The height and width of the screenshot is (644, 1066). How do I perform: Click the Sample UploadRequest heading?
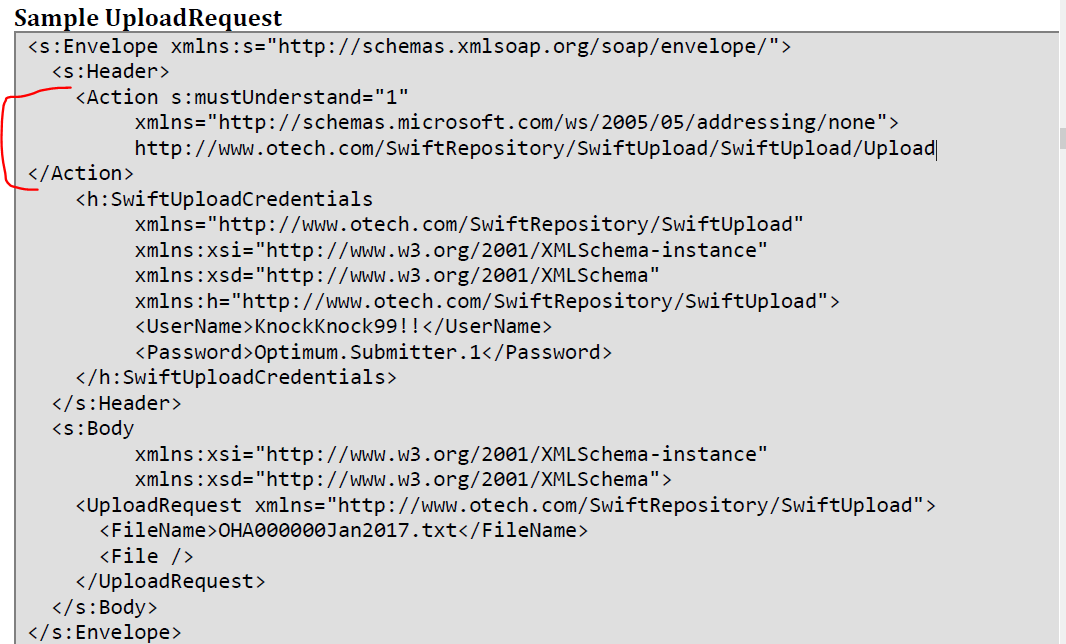(x=148, y=17)
